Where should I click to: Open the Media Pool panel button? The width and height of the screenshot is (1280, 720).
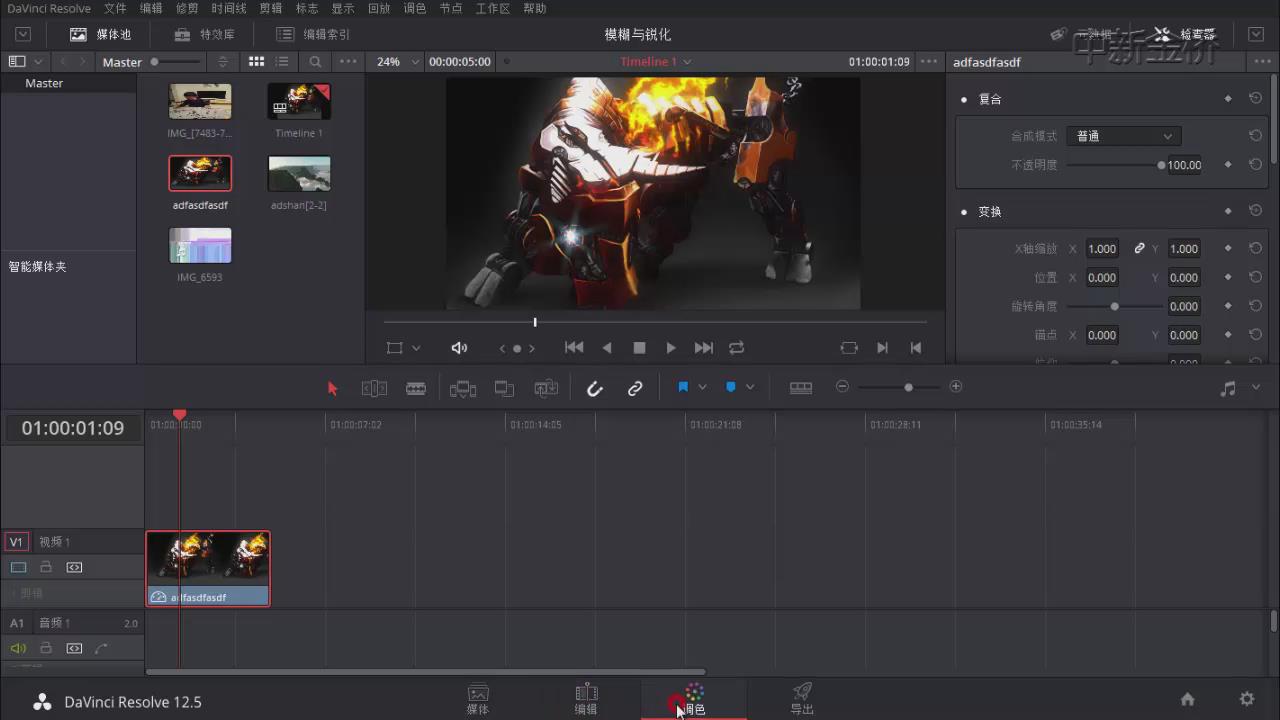point(101,34)
